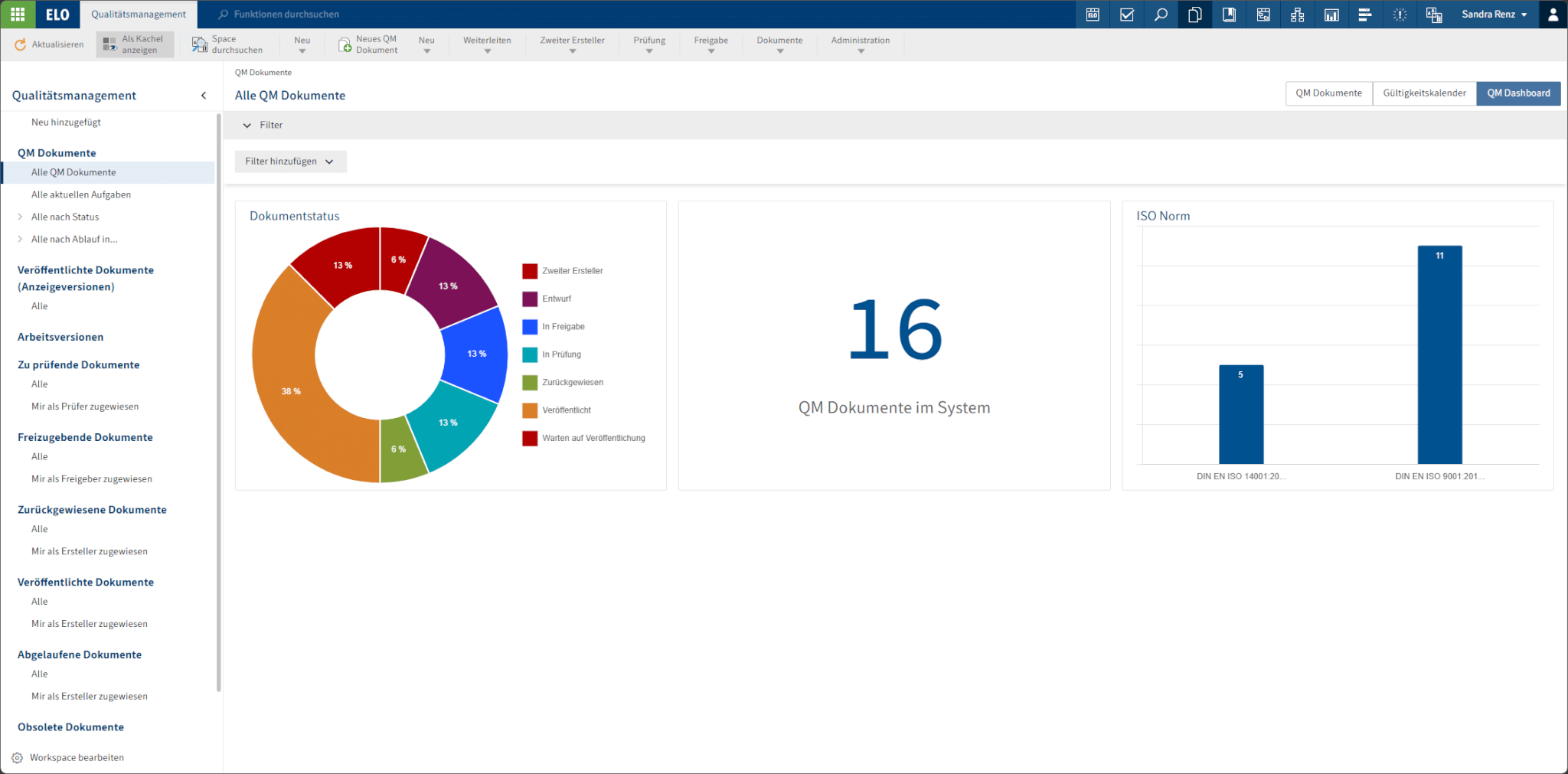Open the ELO app grid launcher
1568x774 pixels.
point(18,14)
